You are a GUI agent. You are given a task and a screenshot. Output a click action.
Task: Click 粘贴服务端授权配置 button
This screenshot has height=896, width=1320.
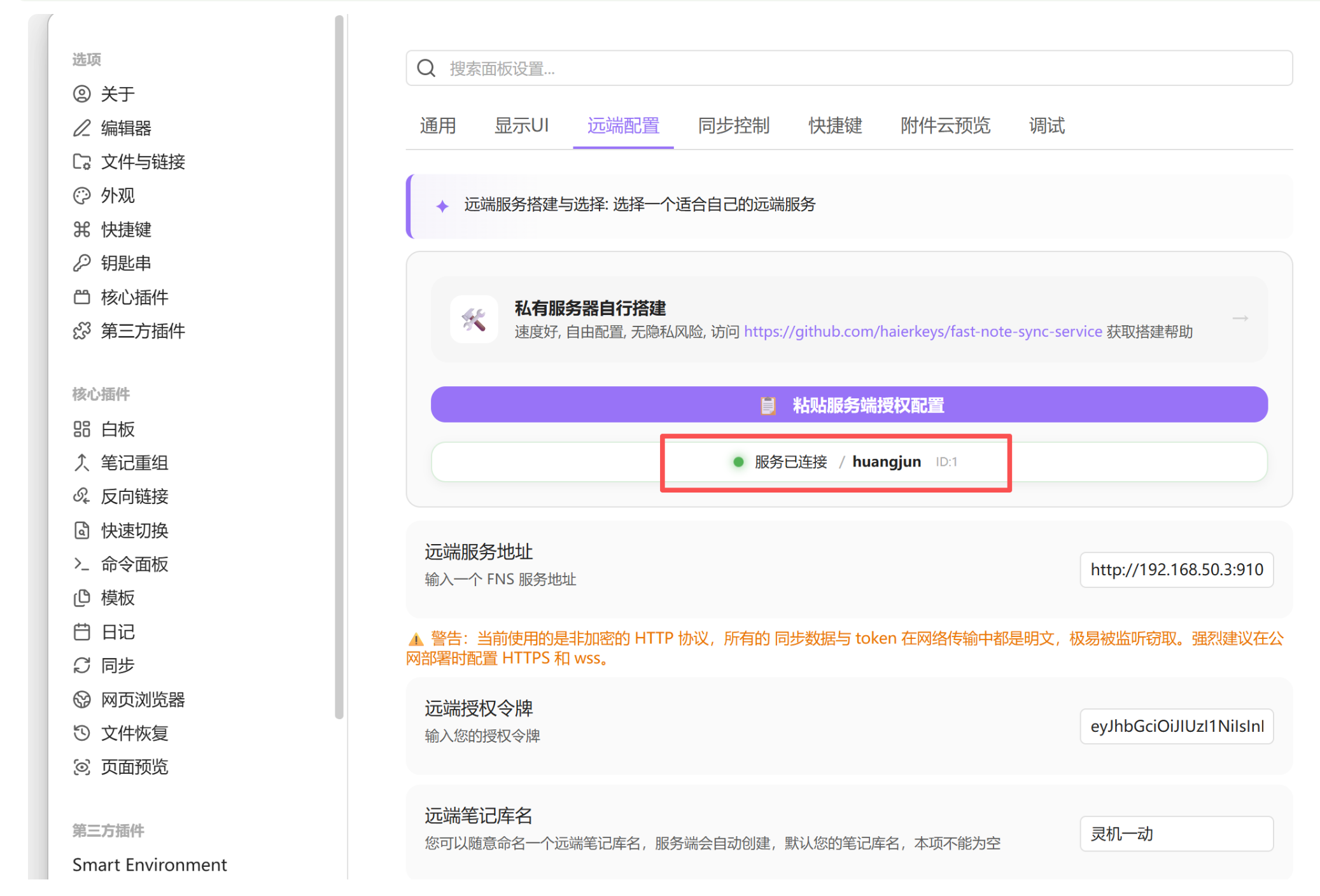[x=849, y=405]
